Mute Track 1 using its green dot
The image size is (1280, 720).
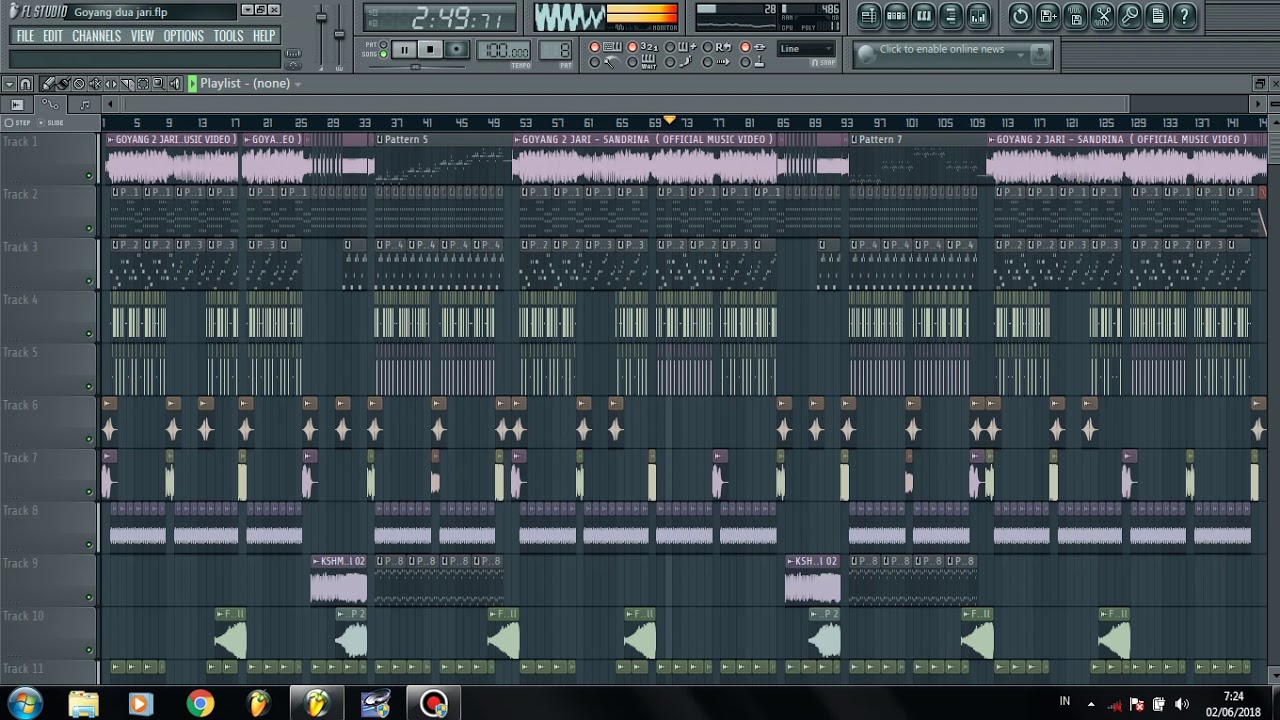click(x=89, y=176)
